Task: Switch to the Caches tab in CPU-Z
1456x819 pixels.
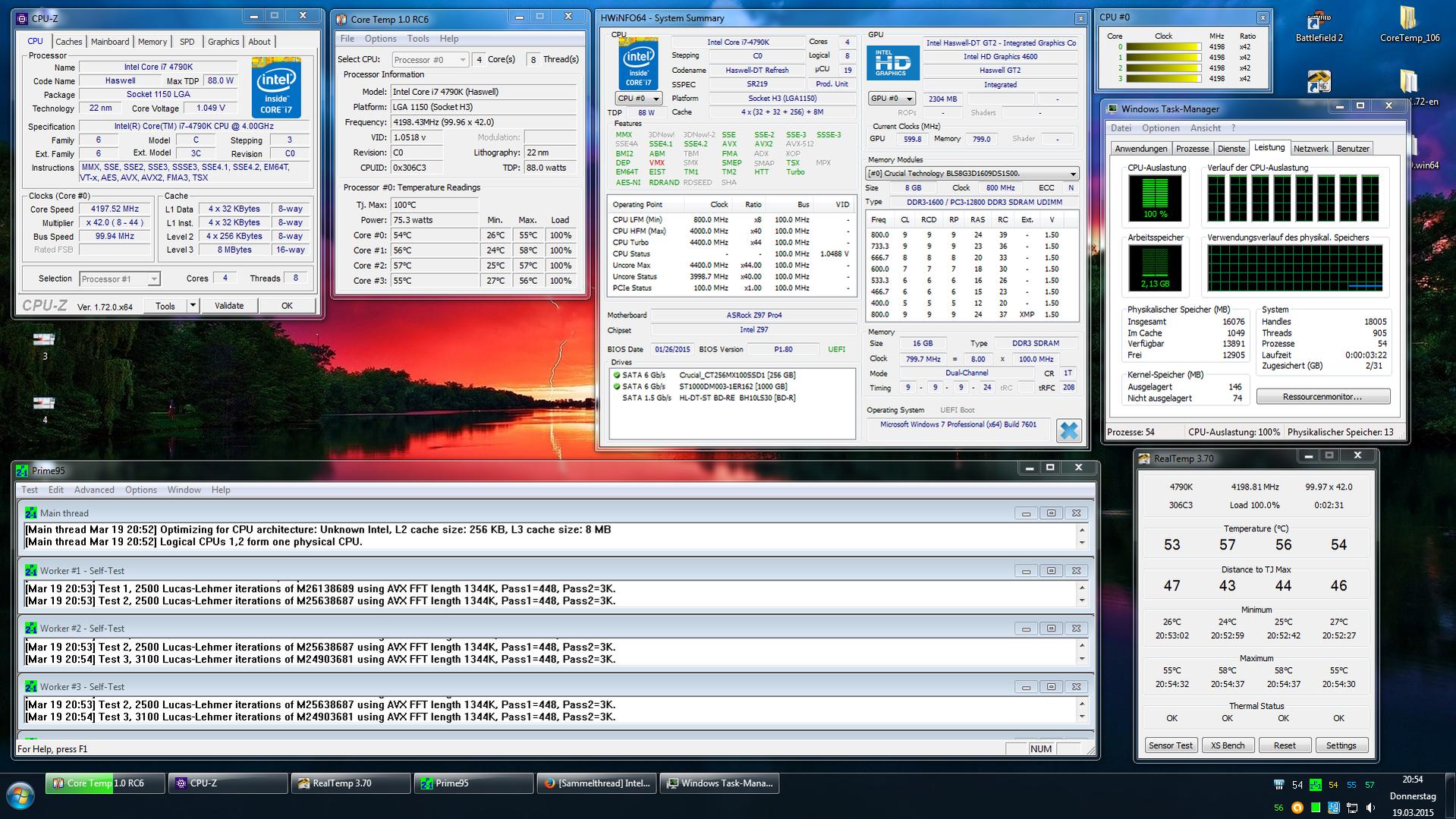Action: pos(68,42)
